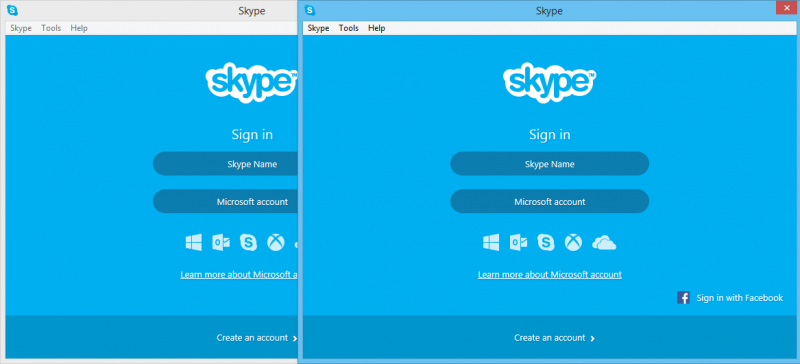Click the Outlook icon in back window

click(x=221, y=242)
